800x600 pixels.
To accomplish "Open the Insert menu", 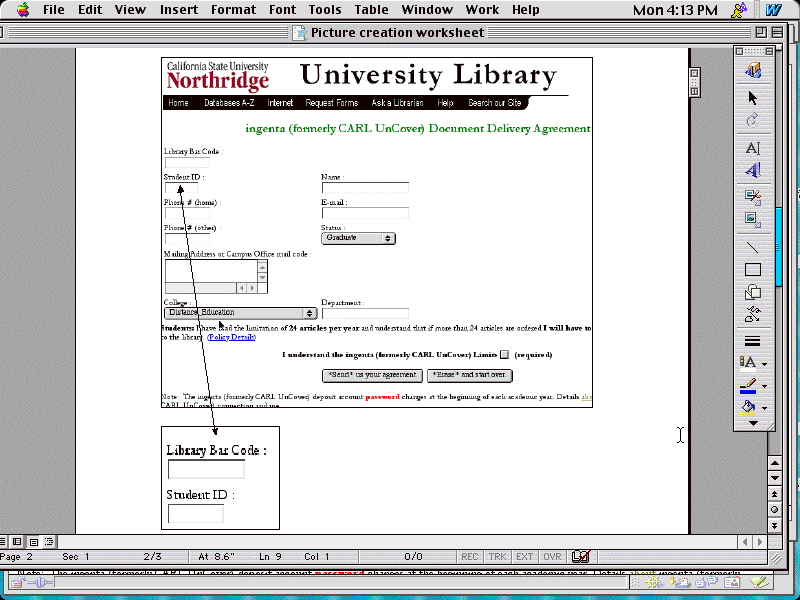I will click(179, 10).
